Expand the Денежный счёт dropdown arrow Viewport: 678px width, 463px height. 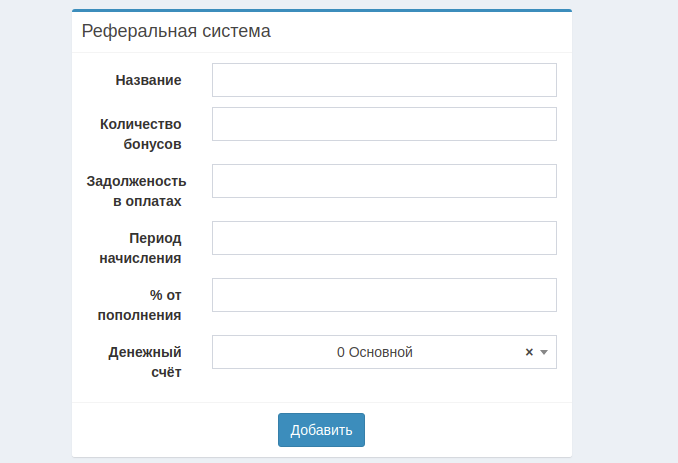coord(544,352)
